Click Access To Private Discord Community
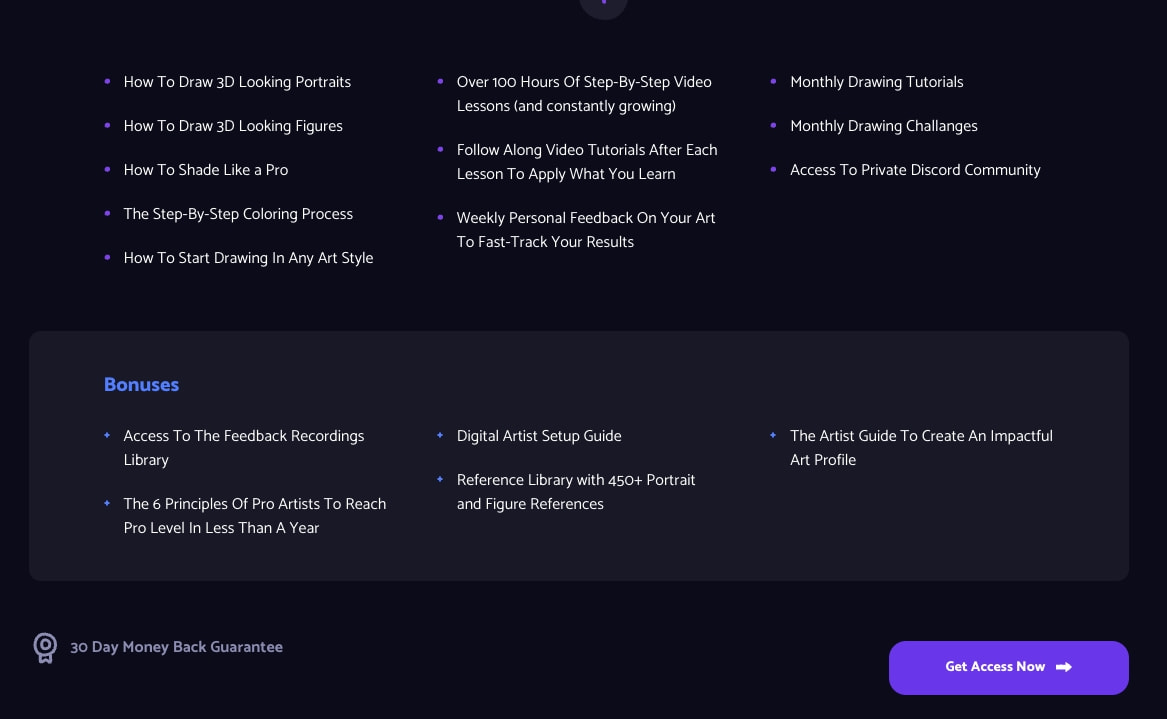The width and height of the screenshot is (1167, 719). tap(915, 170)
